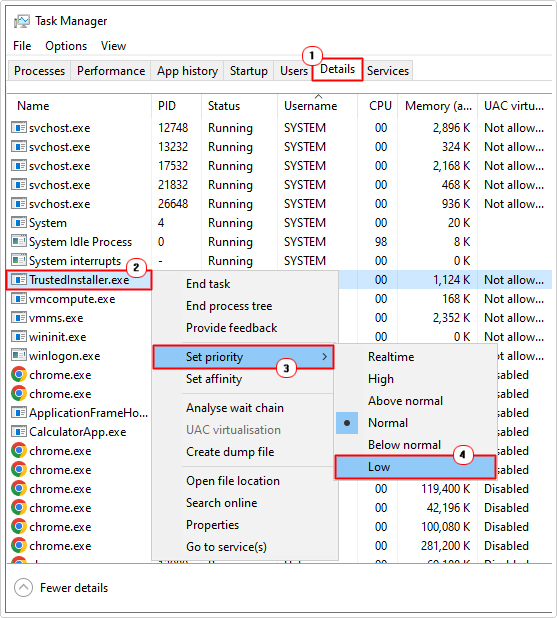
Task: Open the View menu
Action: point(114,46)
